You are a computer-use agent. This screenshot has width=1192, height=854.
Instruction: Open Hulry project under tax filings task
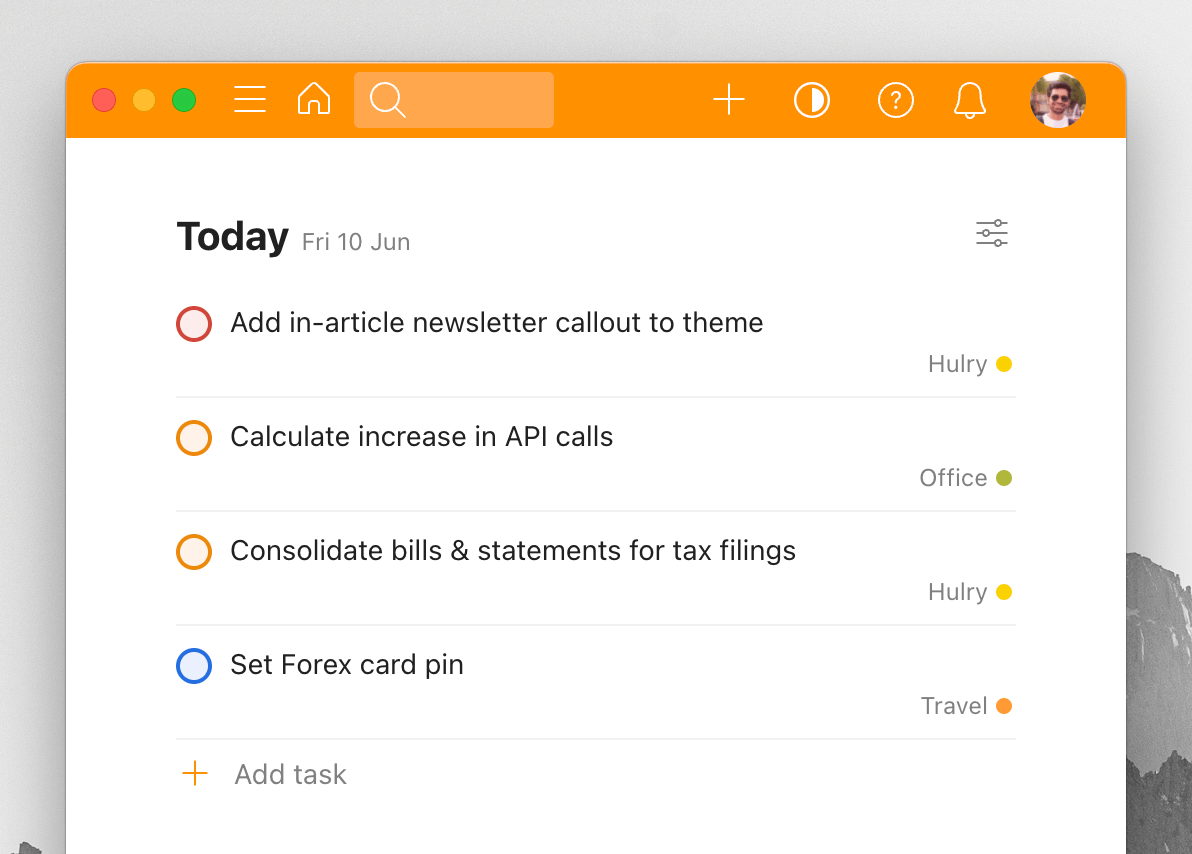pos(957,592)
